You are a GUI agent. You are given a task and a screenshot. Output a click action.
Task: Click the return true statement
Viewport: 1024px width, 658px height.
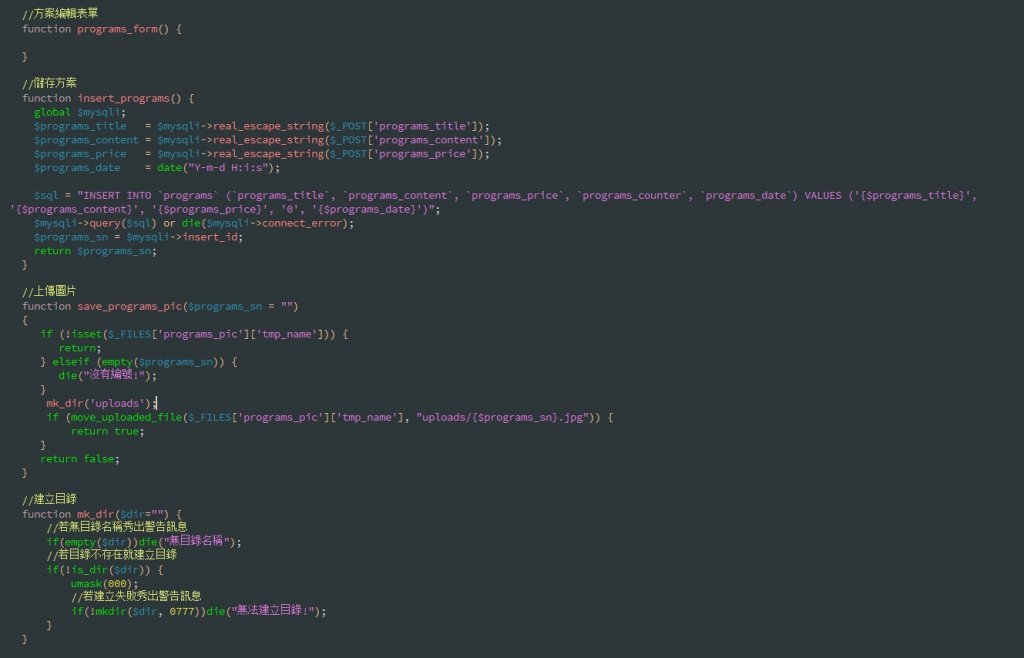point(105,431)
